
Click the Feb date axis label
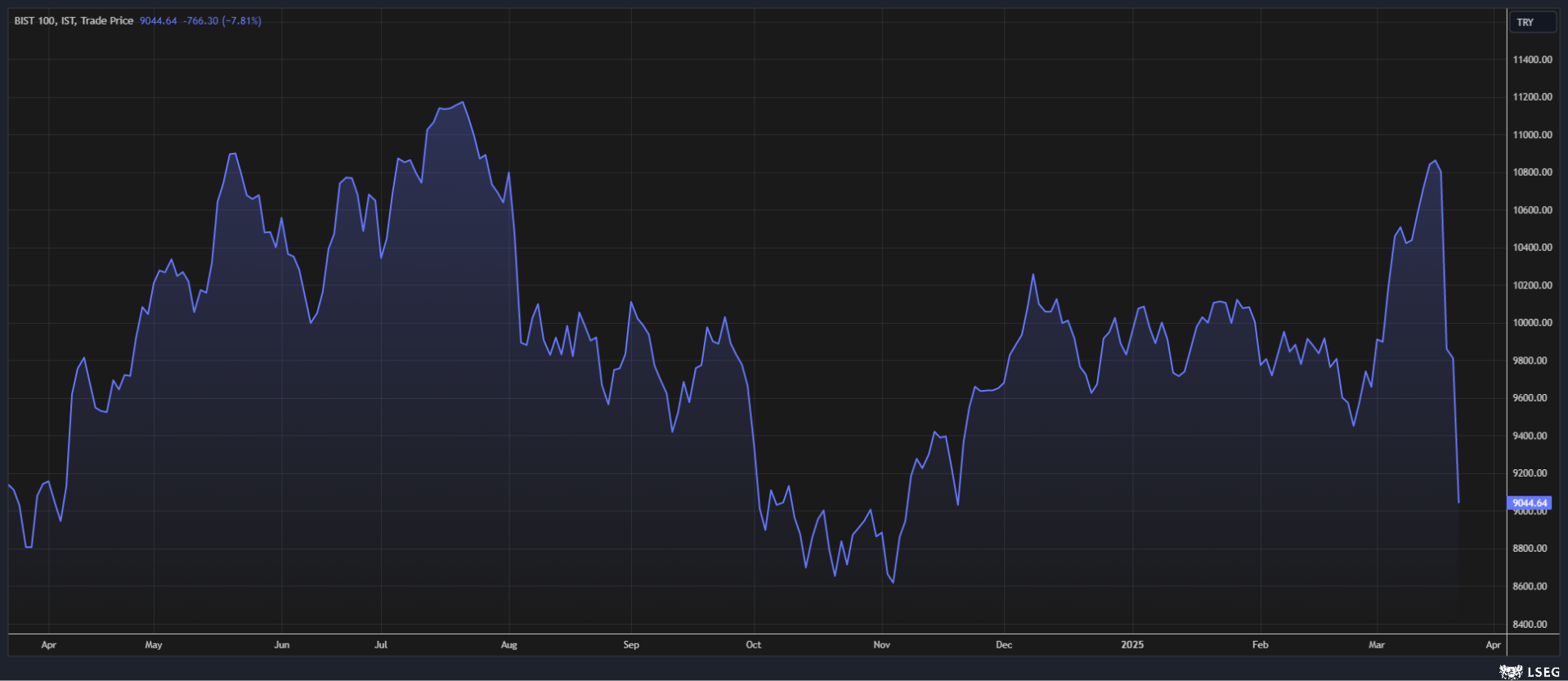tap(1261, 645)
